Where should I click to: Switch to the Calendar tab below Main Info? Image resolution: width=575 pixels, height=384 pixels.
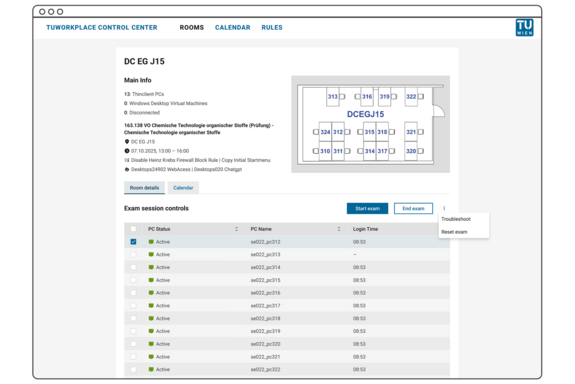[x=183, y=188]
